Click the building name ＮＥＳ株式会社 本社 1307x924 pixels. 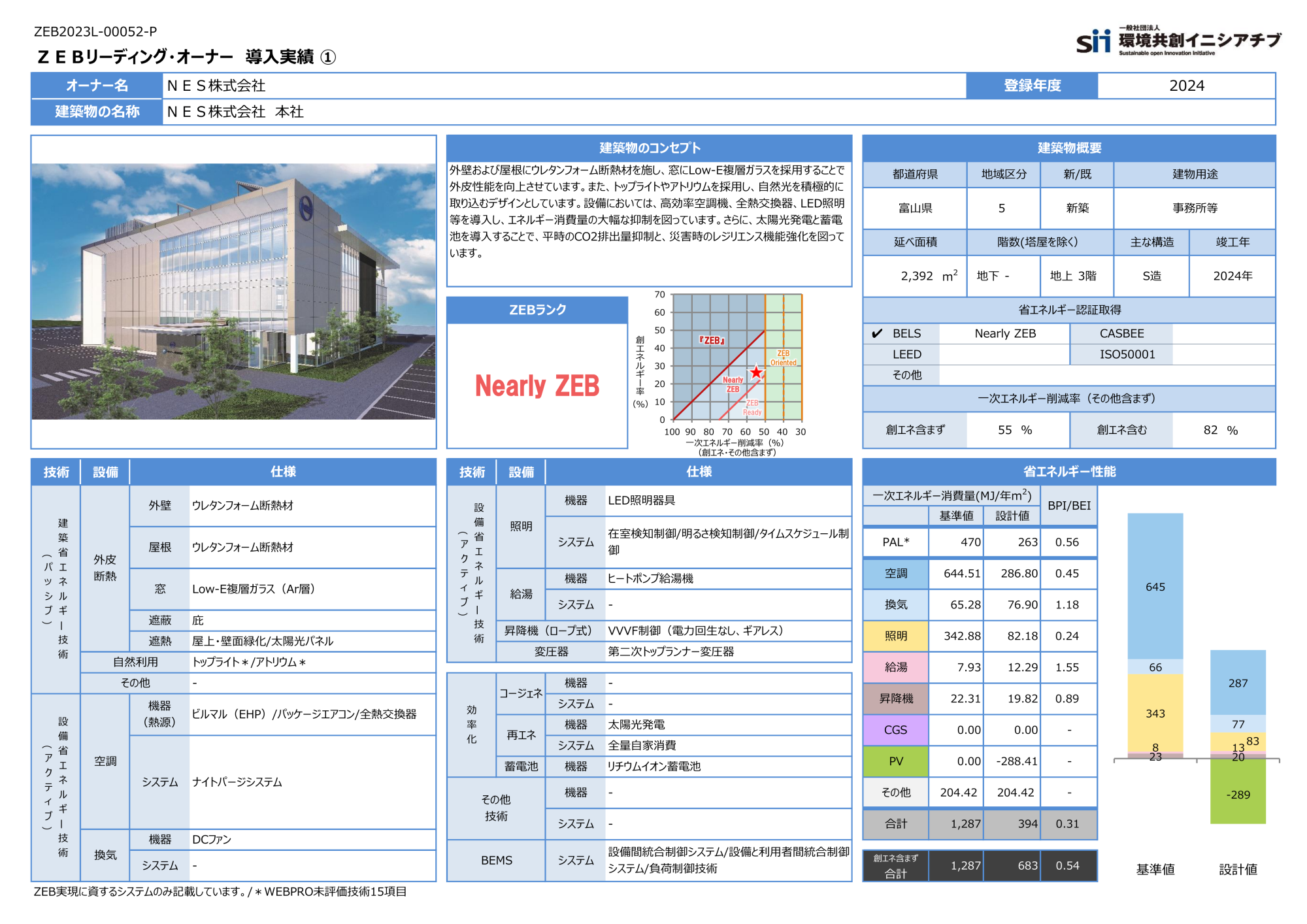[x=235, y=112]
